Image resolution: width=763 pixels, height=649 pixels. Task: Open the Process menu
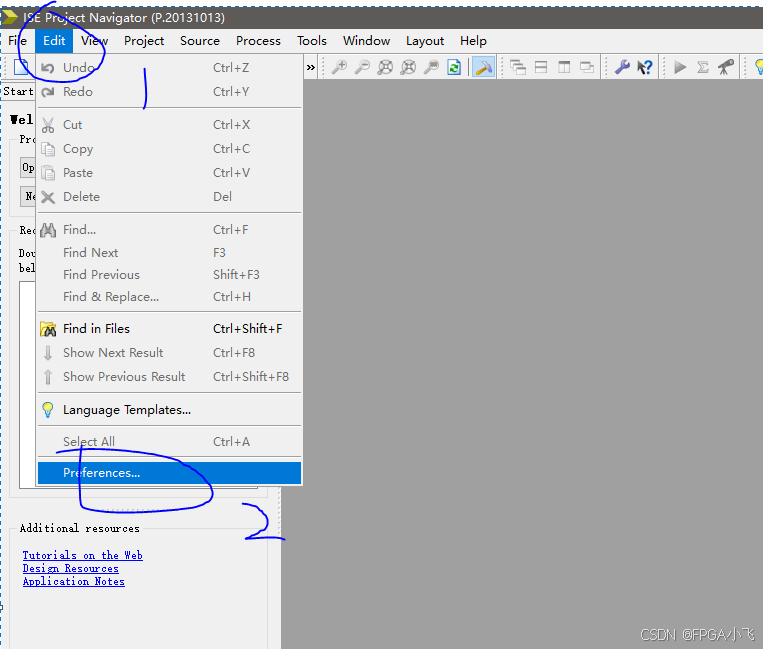(258, 41)
